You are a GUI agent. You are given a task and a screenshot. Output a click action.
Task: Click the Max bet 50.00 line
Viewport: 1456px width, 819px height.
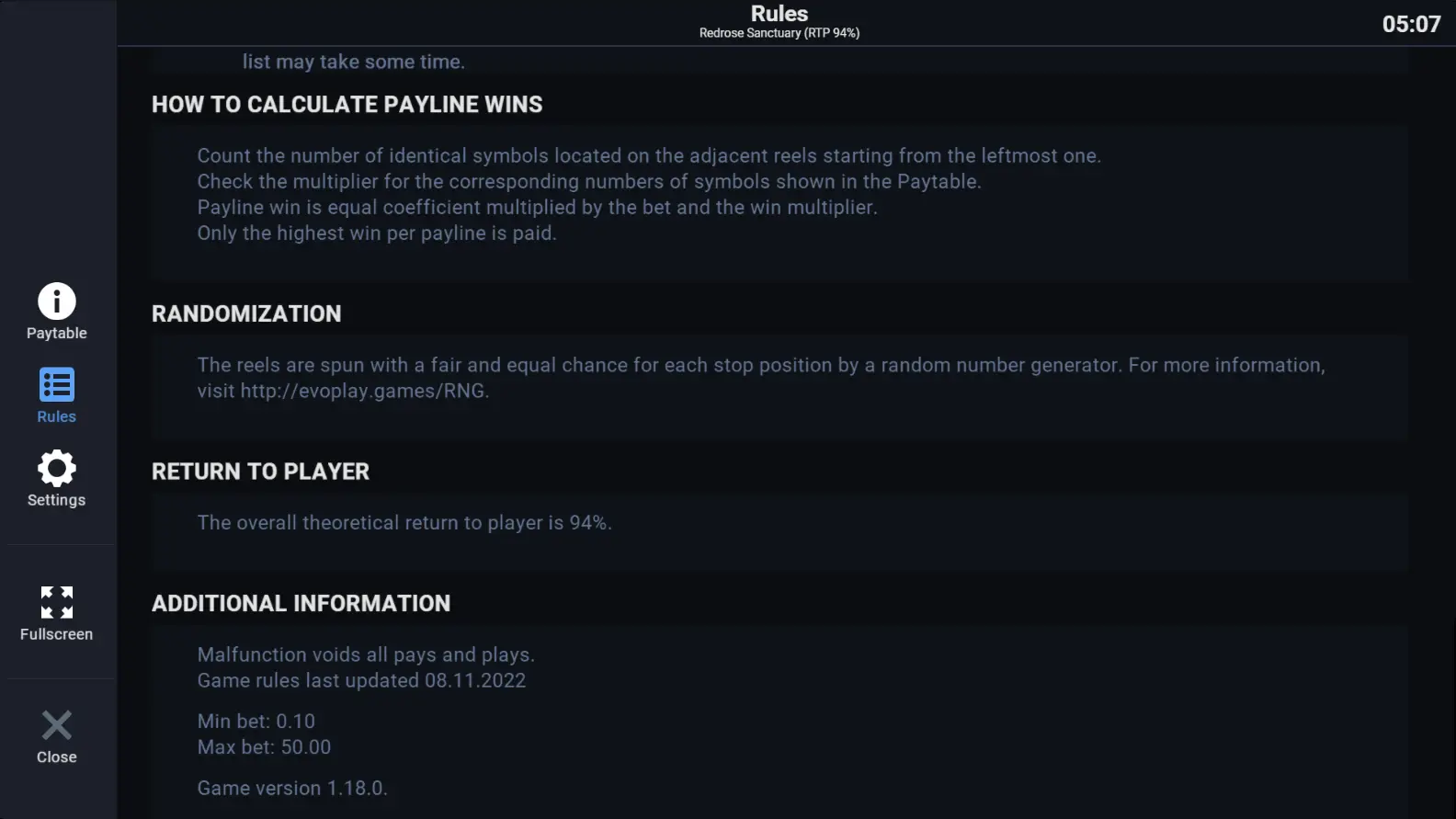pyautogui.click(x=265, y=747)
